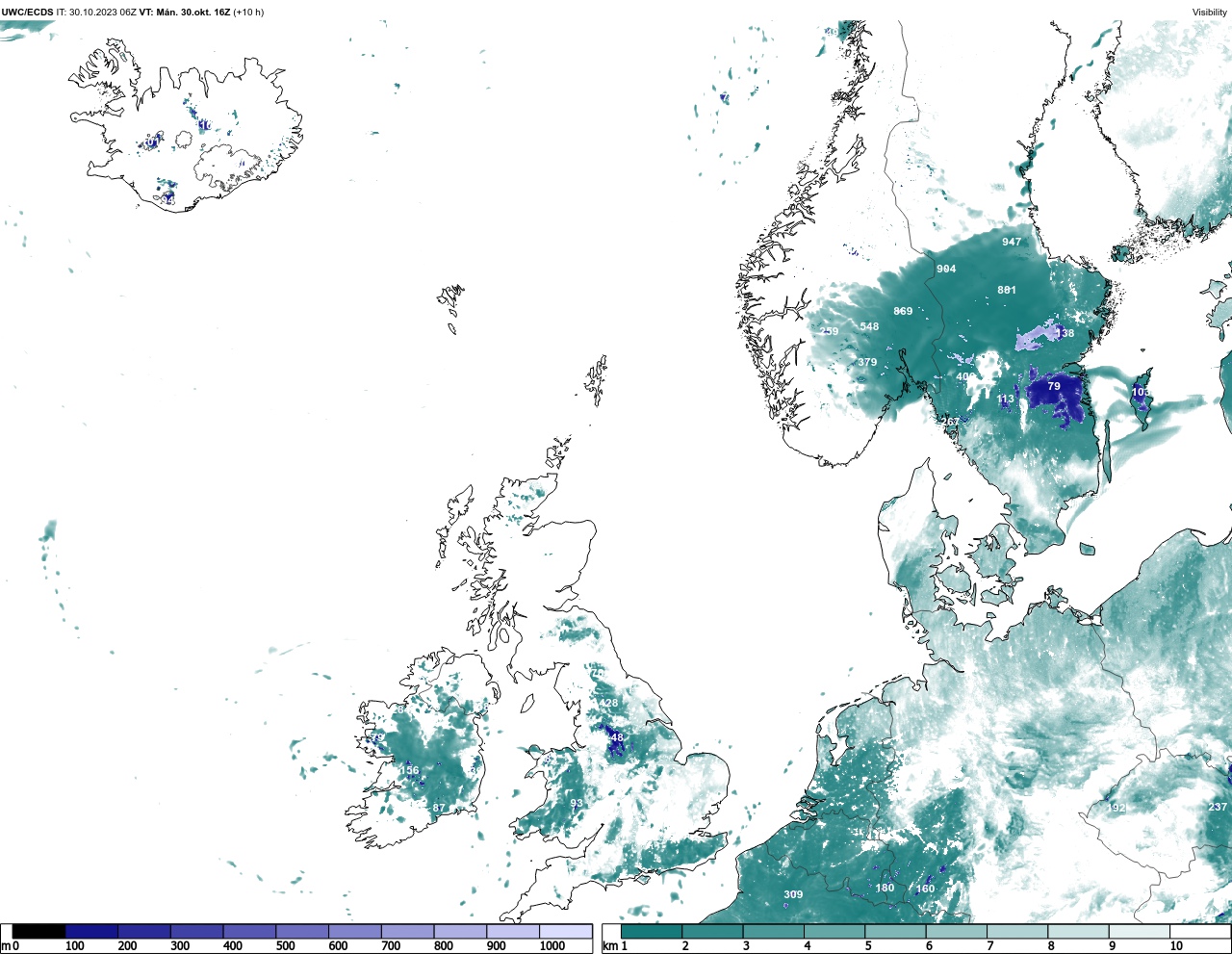Select the 9–10 km lightest swatch
The height and width of the screenshot is (954, 1232).
1139,932
